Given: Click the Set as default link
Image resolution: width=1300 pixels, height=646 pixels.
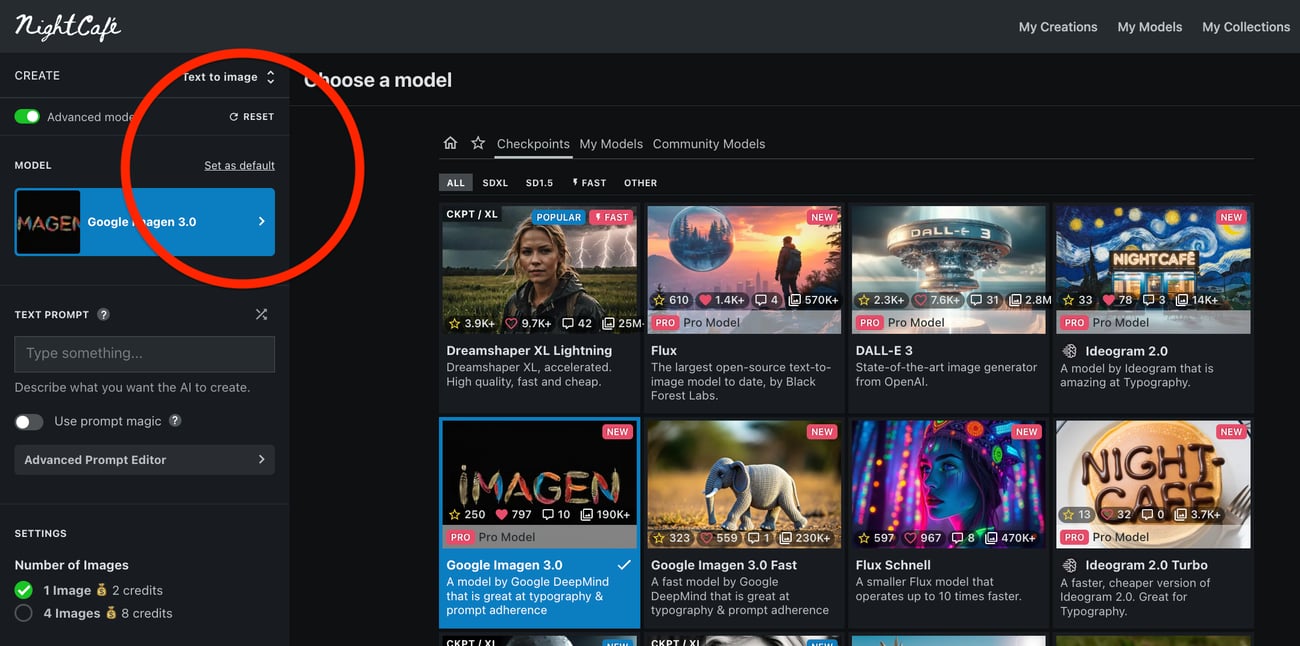Looking at the screenshot, I should point(239,165).
